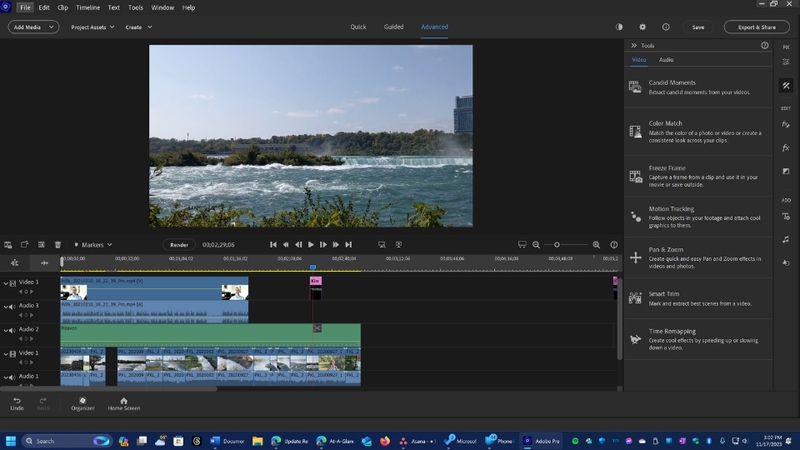This screenshot has width=800, height=450.
Task: Open the Create dropdown
Action: pos(139,27)
